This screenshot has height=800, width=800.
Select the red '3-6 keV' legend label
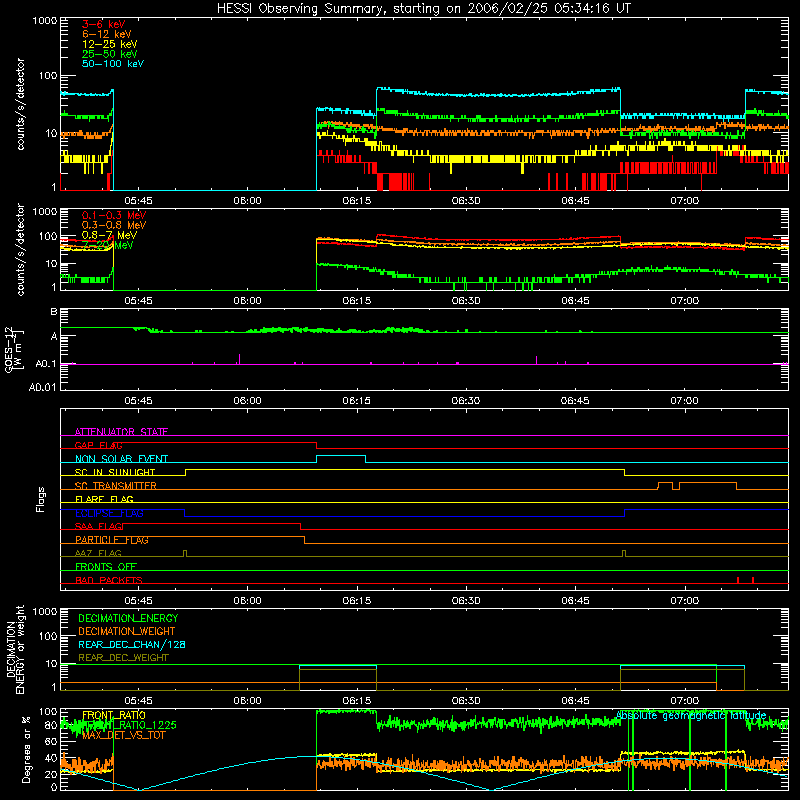click(x=104, y=24)
